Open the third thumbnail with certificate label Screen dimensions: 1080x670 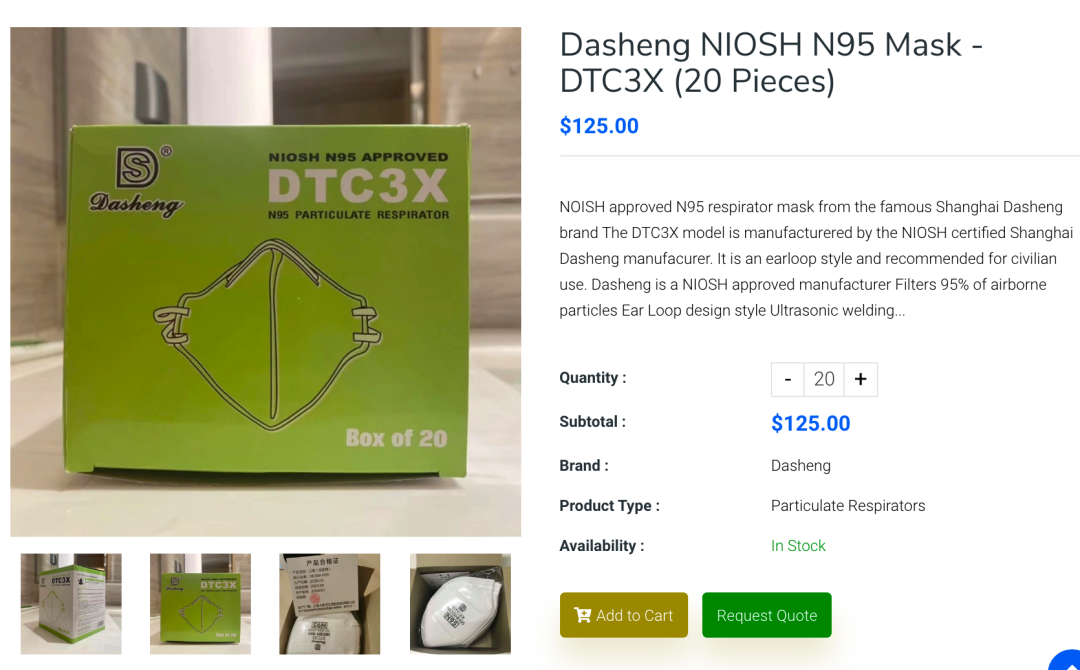point(329,604)
